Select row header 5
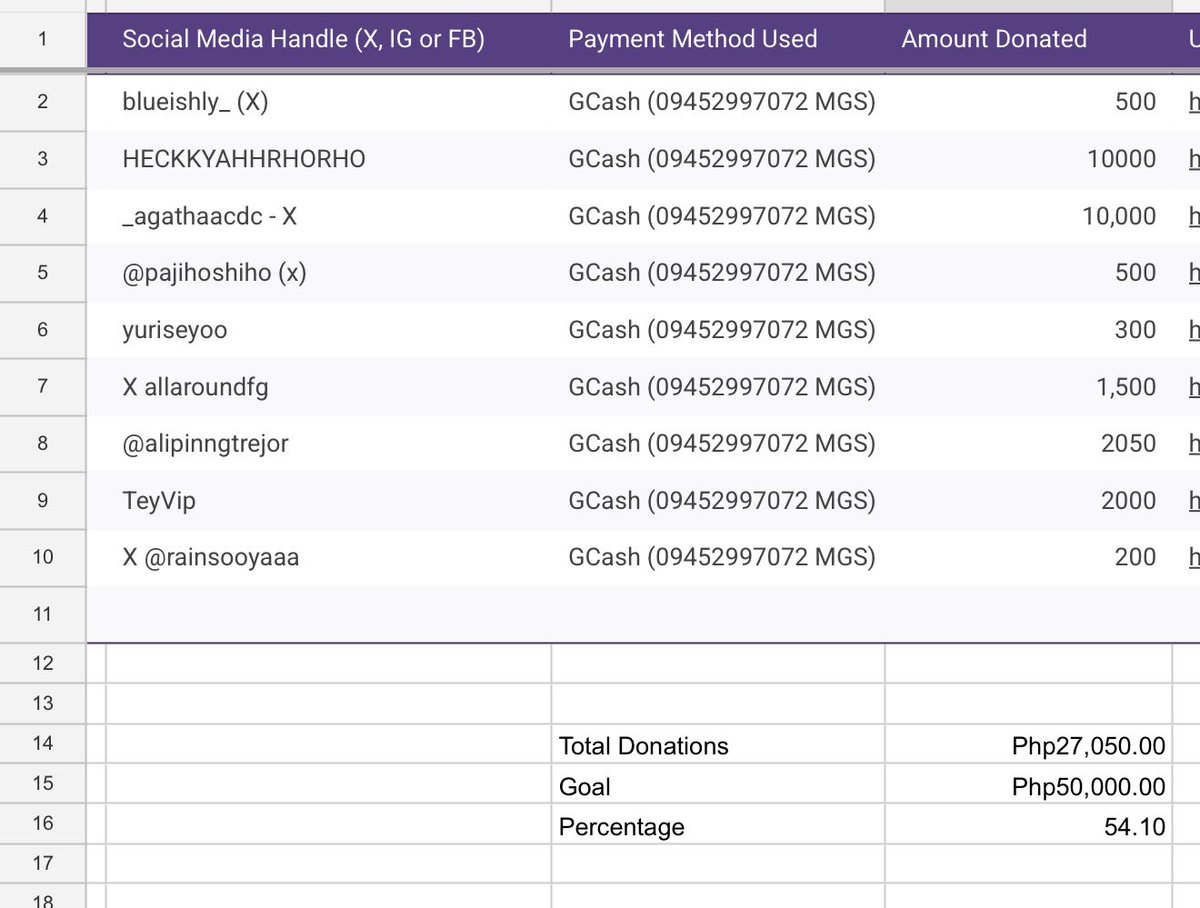 pyautogui.click(x=43, y=273)
